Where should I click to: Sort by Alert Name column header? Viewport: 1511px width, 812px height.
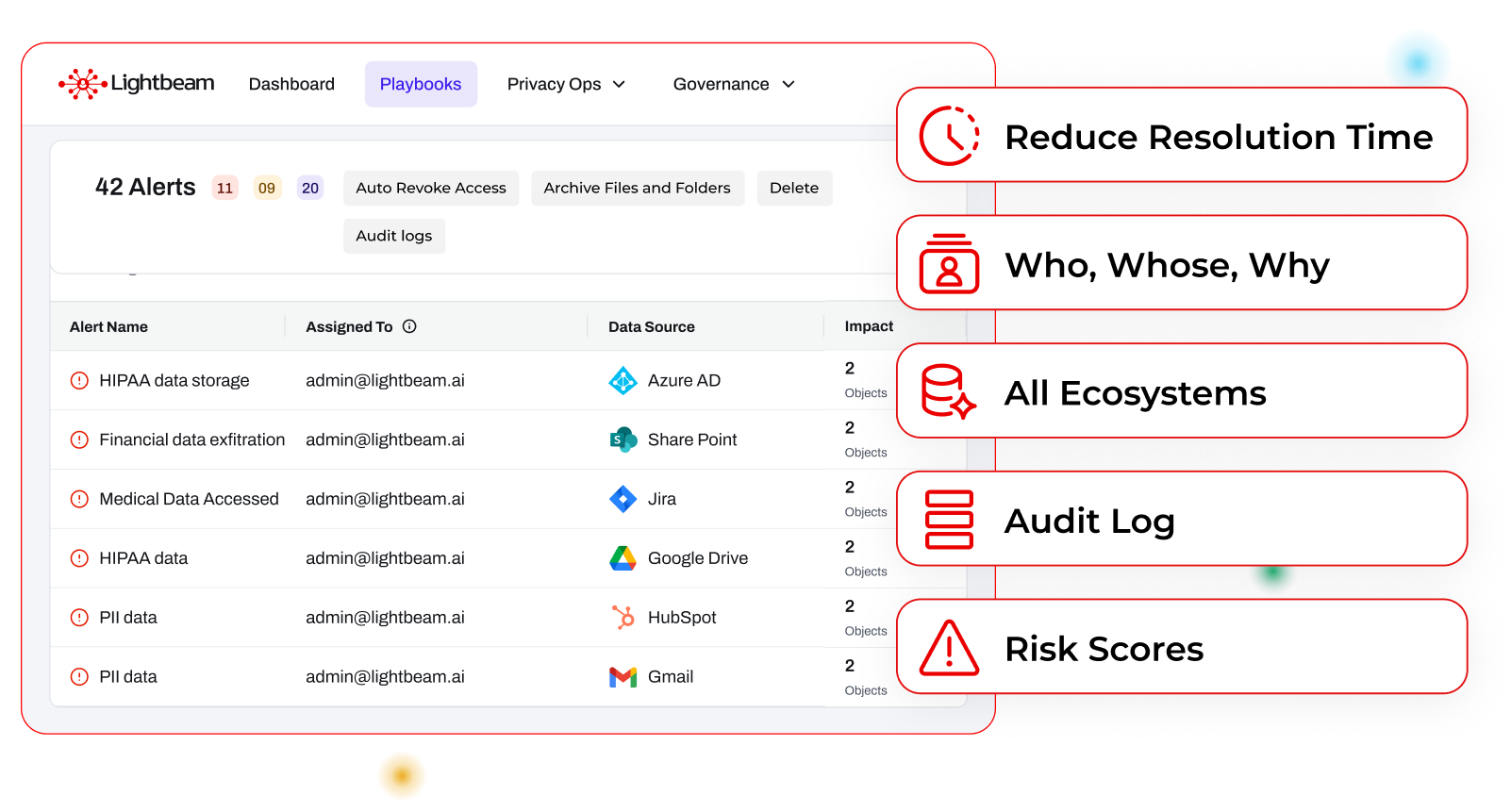click(x=108, y=326)
